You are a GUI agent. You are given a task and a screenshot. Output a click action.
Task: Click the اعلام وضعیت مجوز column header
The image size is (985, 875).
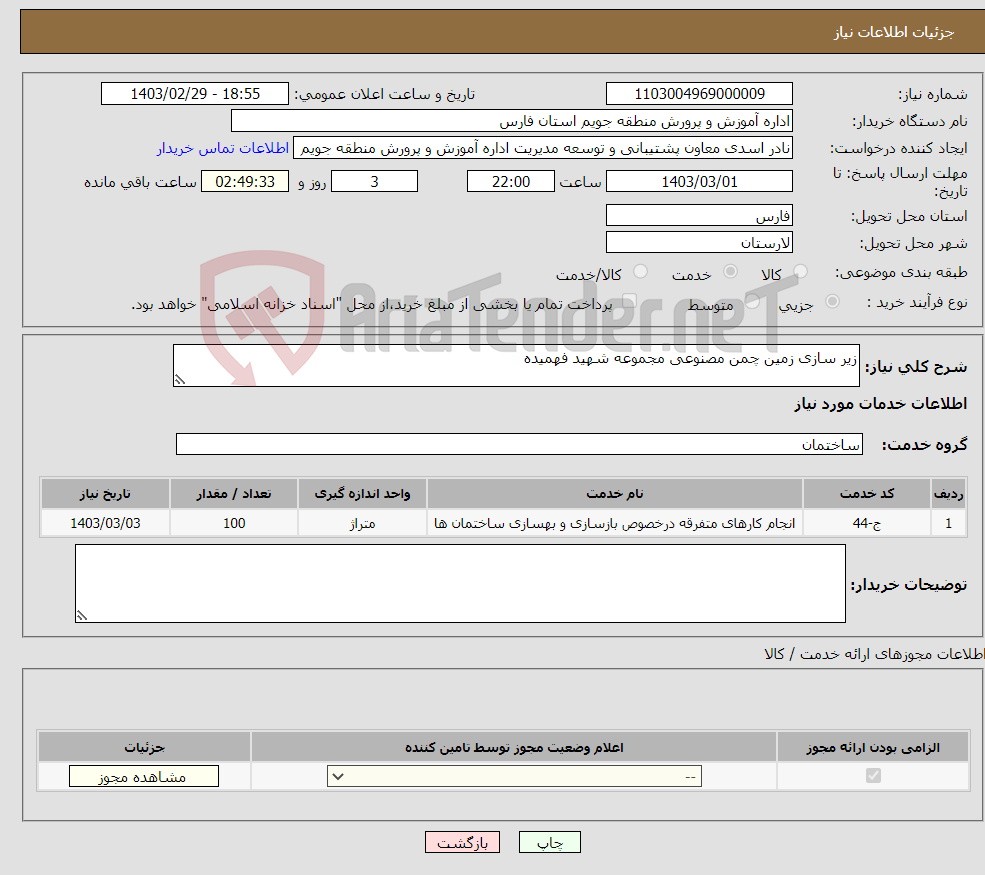point(514,747)
